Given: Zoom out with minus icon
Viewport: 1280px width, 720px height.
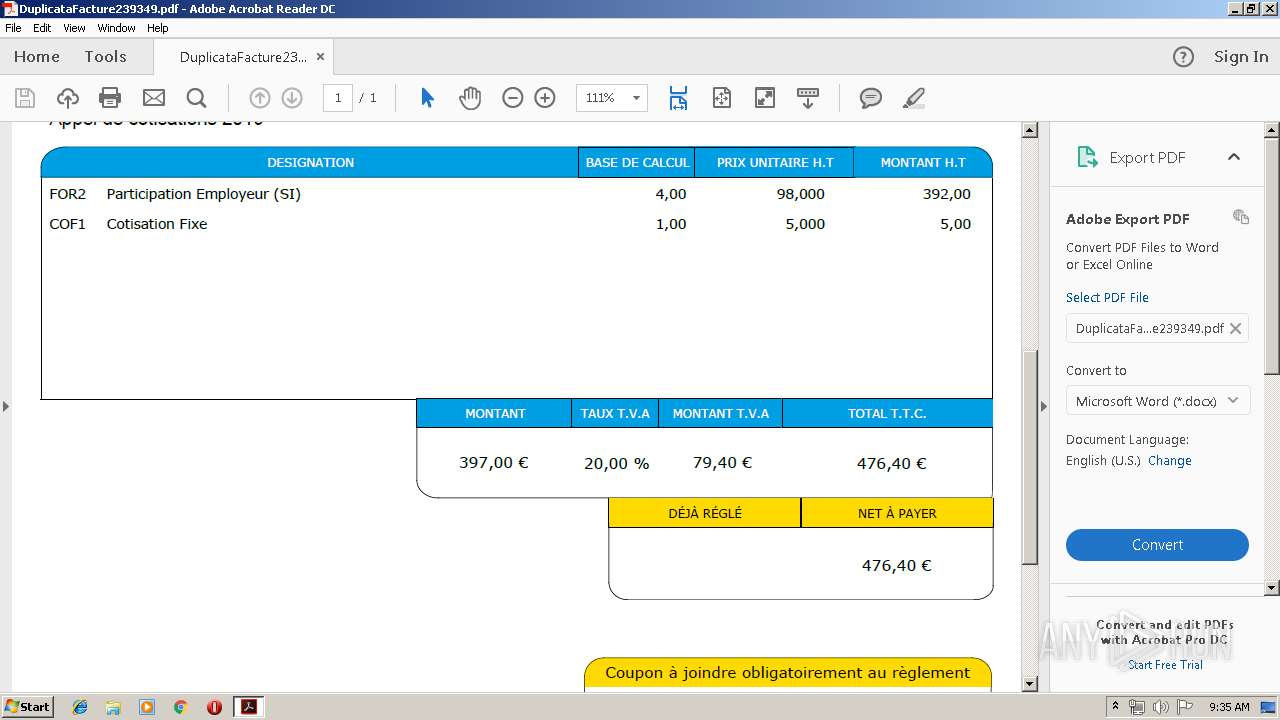Looking at the screenshot, I should (513, 98).
